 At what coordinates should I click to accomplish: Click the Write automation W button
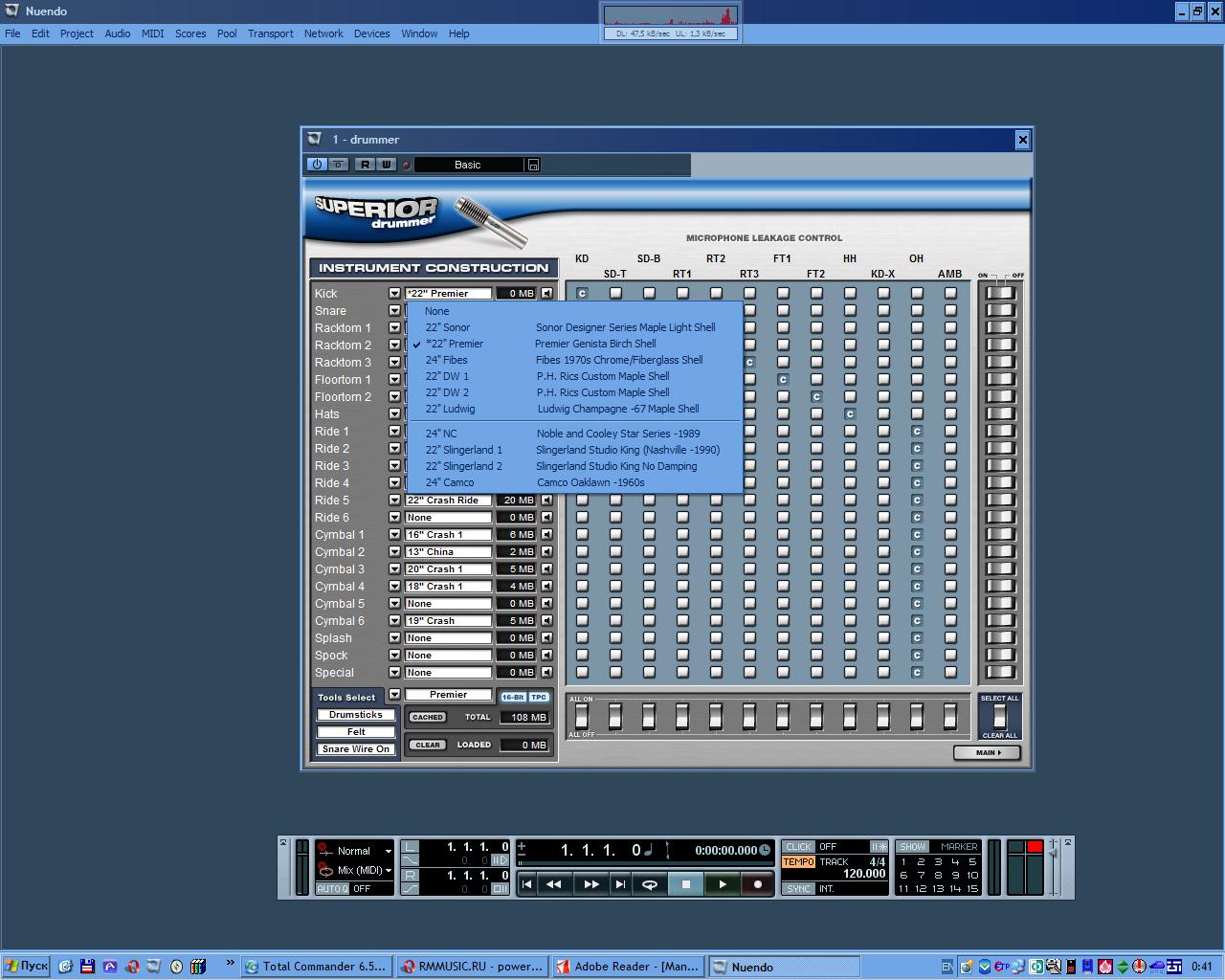pyautogui.click(x=387, y=165)
